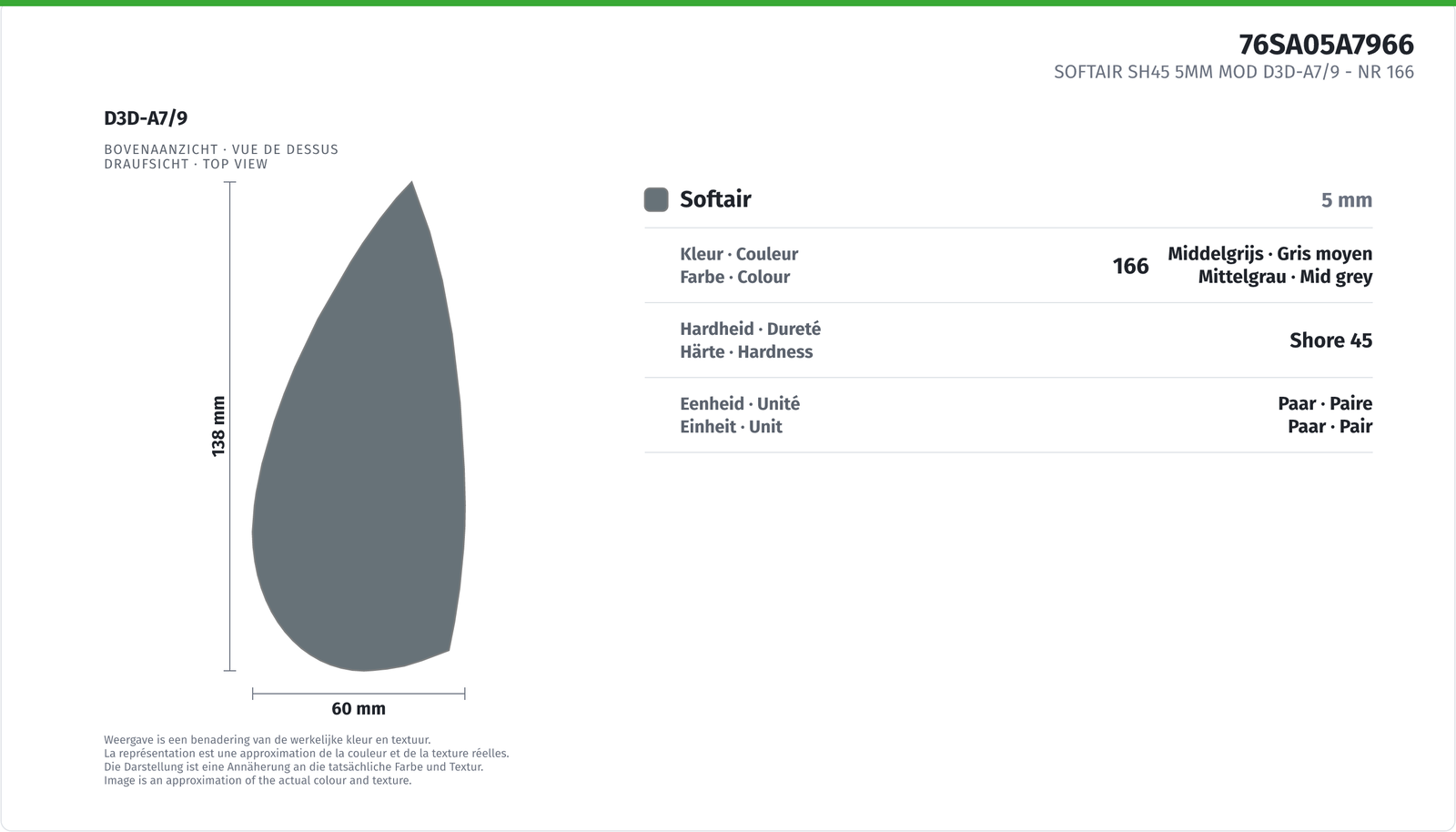Screen dimensions: 1456x832
Task: Click the '138 mm' height dimension
Action: [x=218, y=426]
